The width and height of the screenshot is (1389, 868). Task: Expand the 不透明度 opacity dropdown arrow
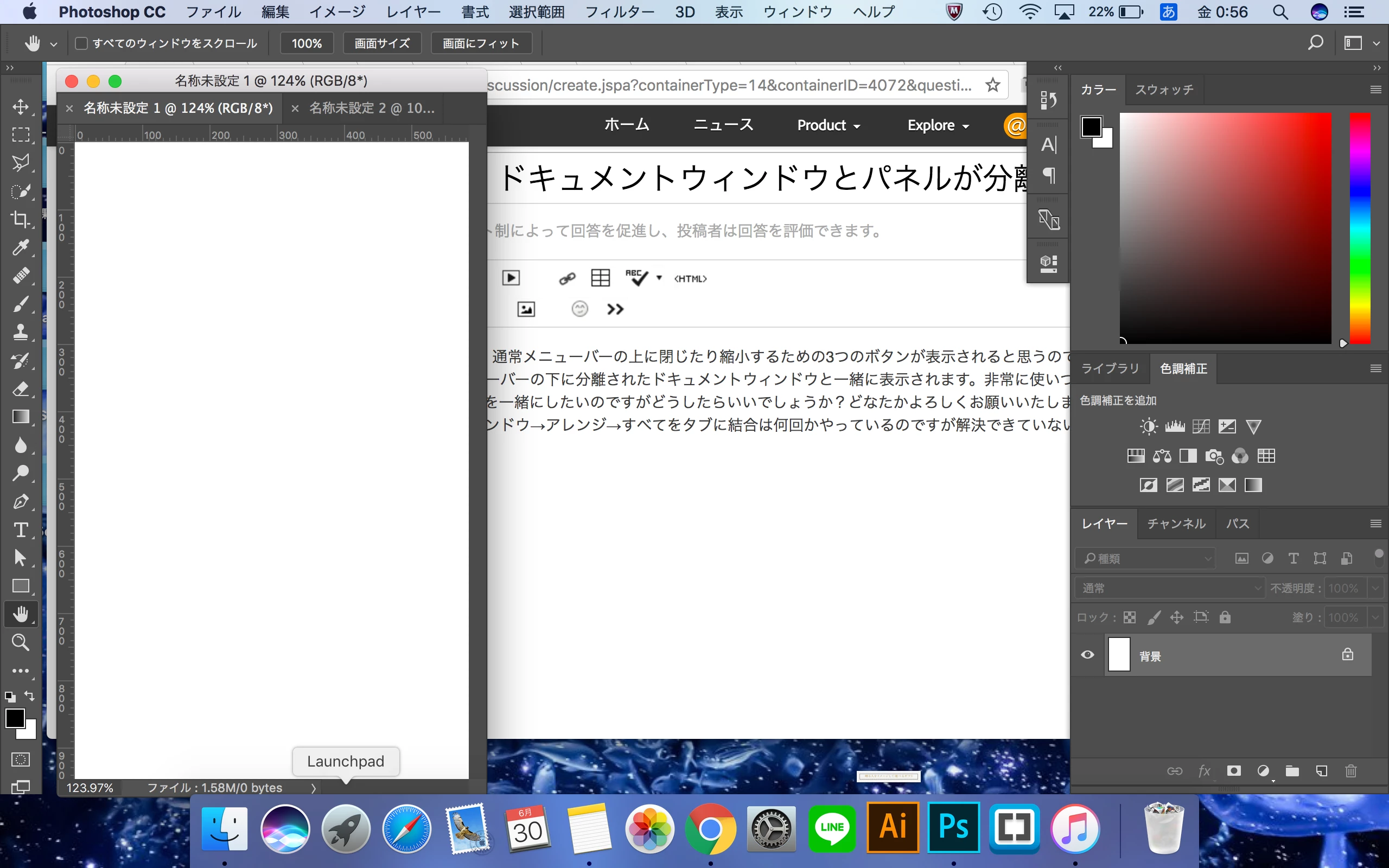1375,588
